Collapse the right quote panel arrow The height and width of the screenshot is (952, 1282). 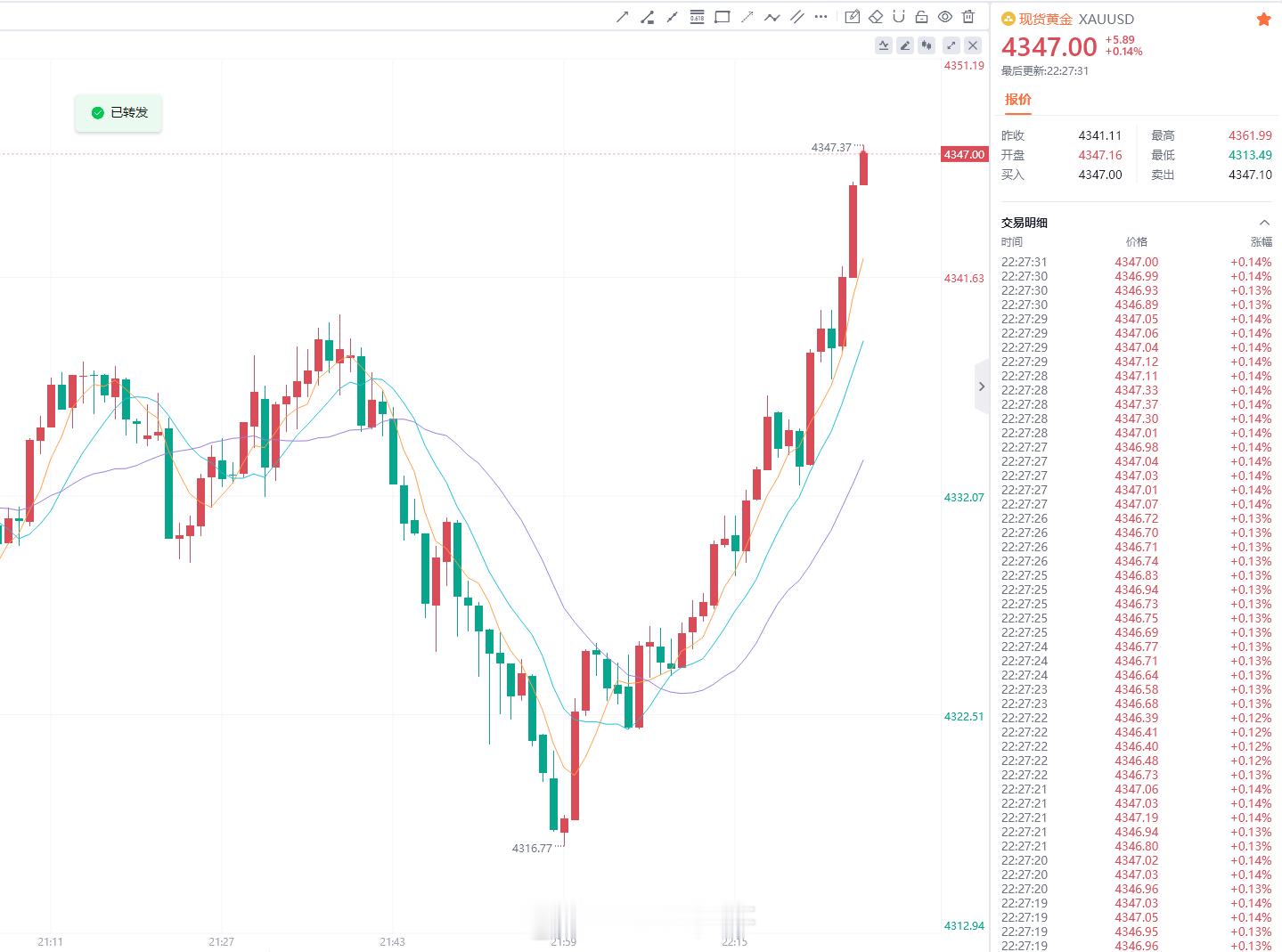click(x=982, y=386)
